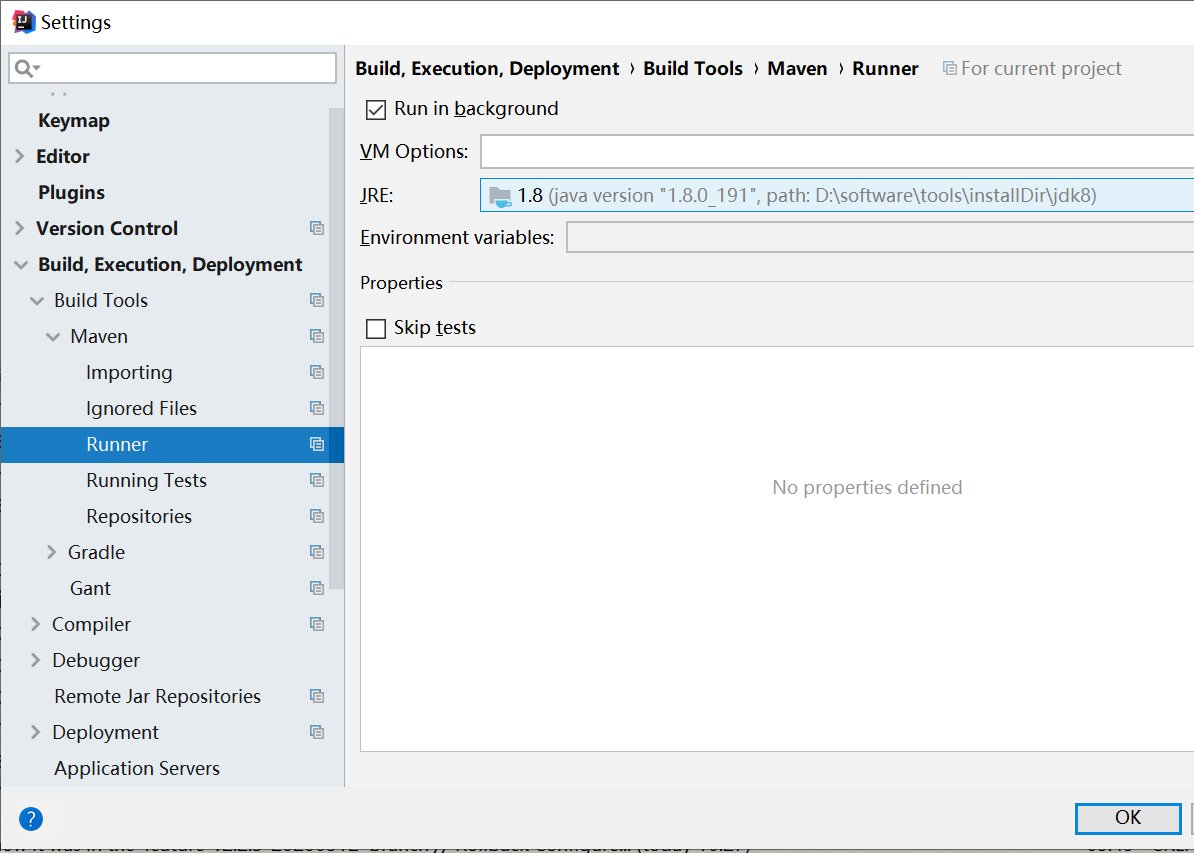Click project-level icon beside Ignored Files

317,408
